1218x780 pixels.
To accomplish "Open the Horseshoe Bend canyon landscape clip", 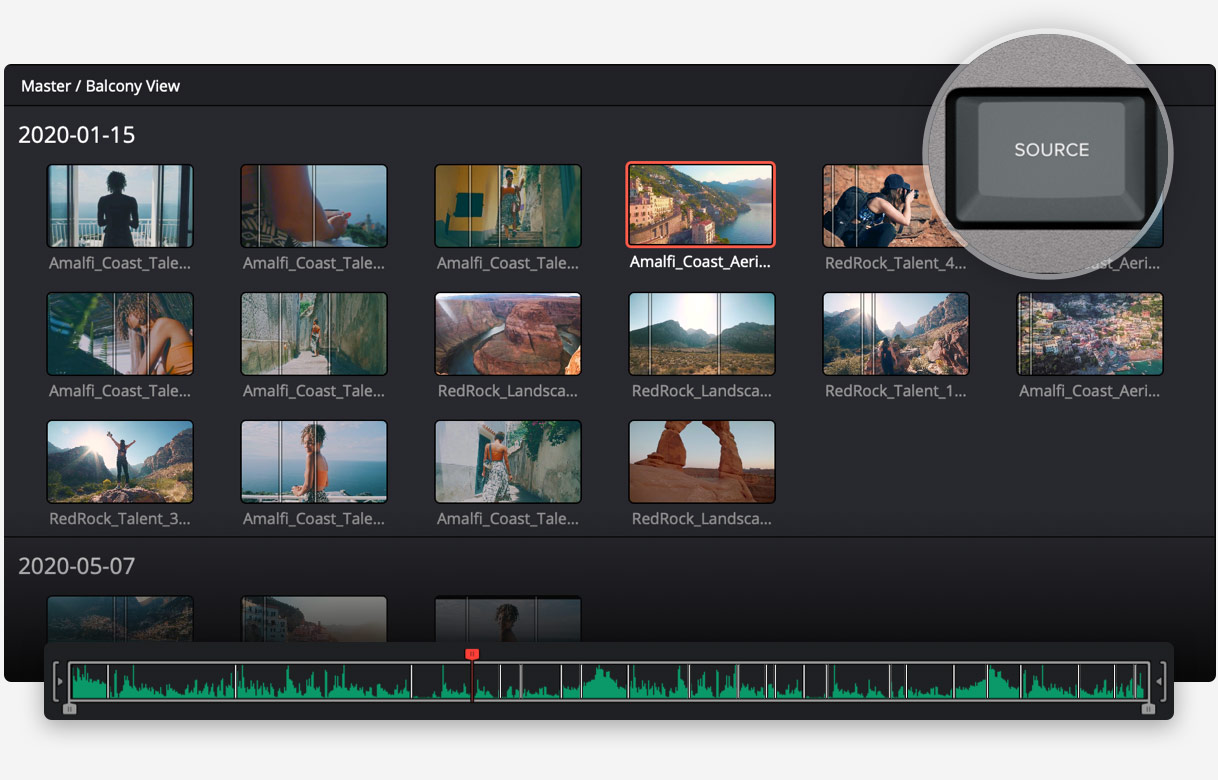I will pyautogui.click(x=508, y=333).
